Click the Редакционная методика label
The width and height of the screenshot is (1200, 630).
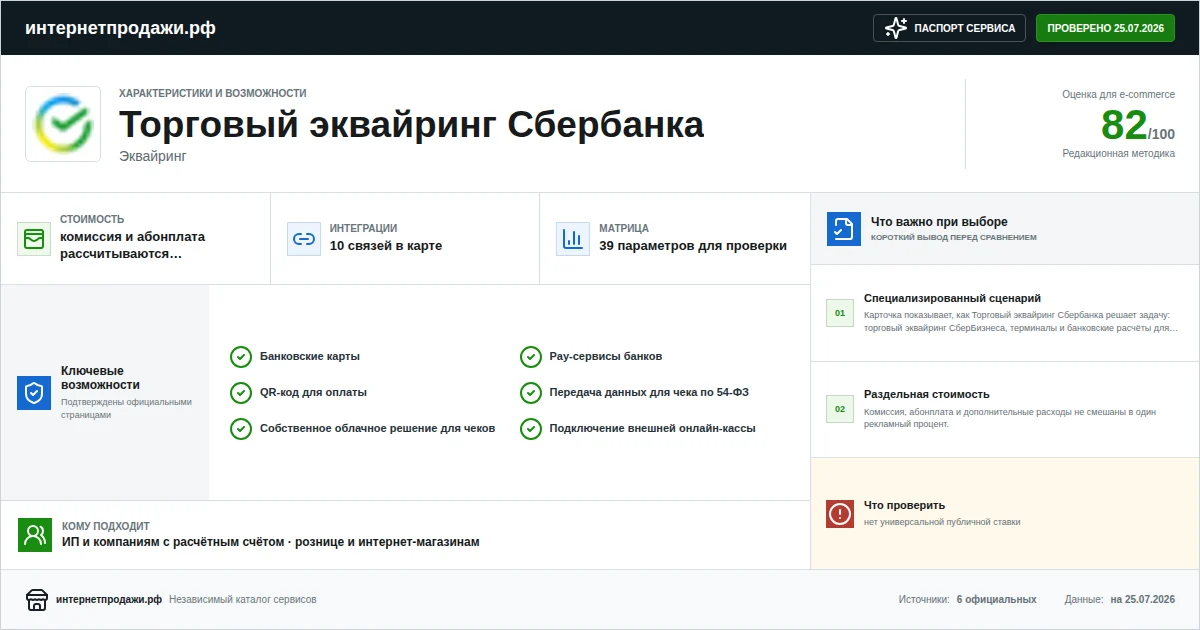1118,154
